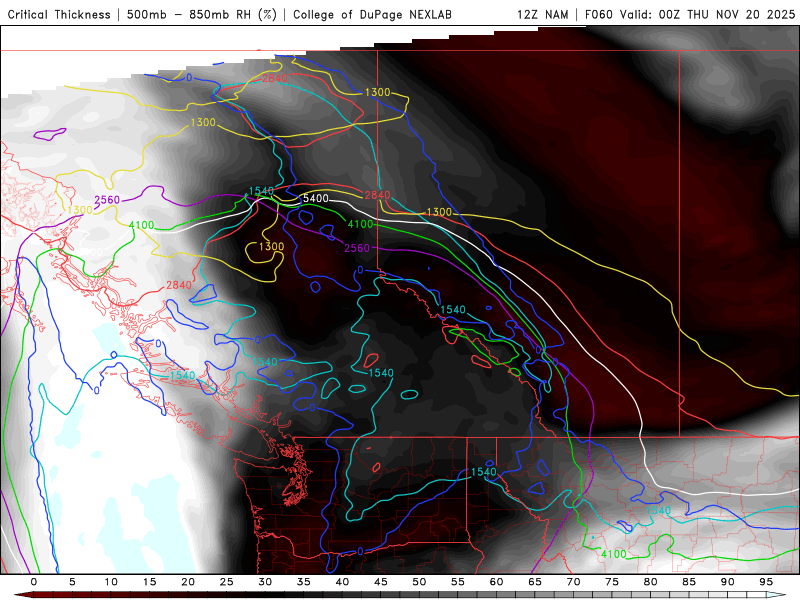Click the "55" tick on the color scale

(x=458, y=582)
